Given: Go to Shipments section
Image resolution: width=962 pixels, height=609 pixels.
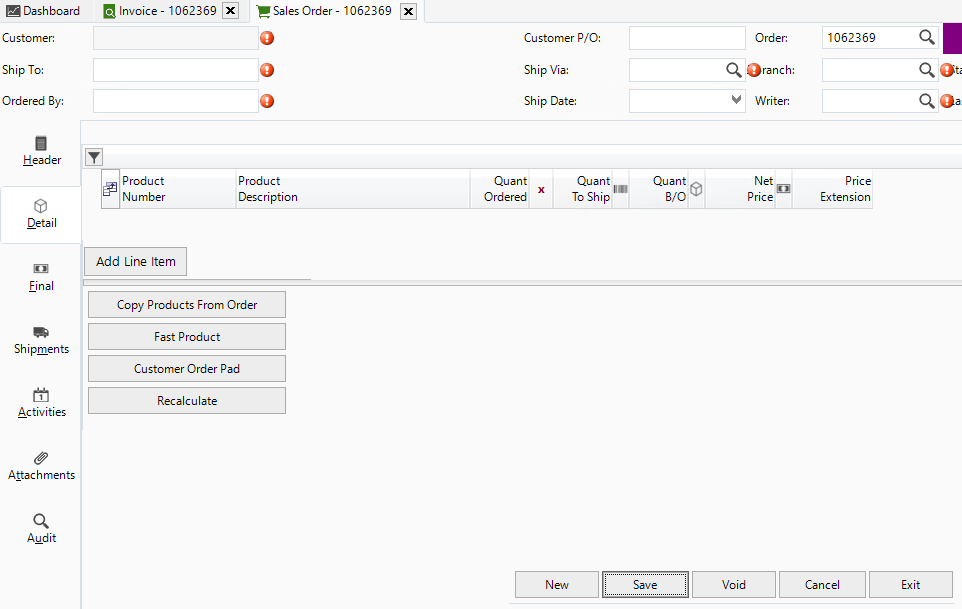Looking at the screenshot, I should pyautogui.click(x=41, y=340).
